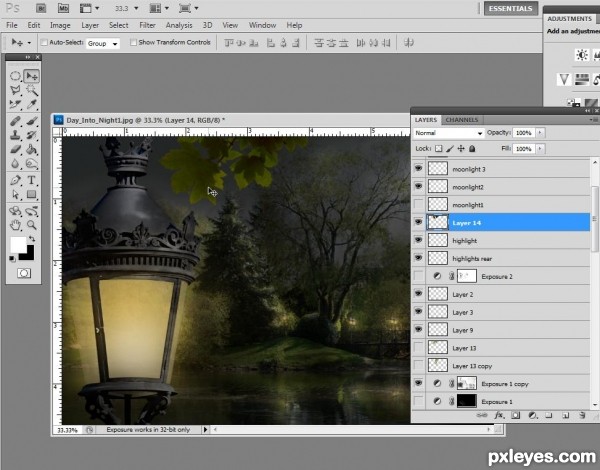Open the Layer menu
Viewport: 600px width, 470px height.
pos(90,25)
